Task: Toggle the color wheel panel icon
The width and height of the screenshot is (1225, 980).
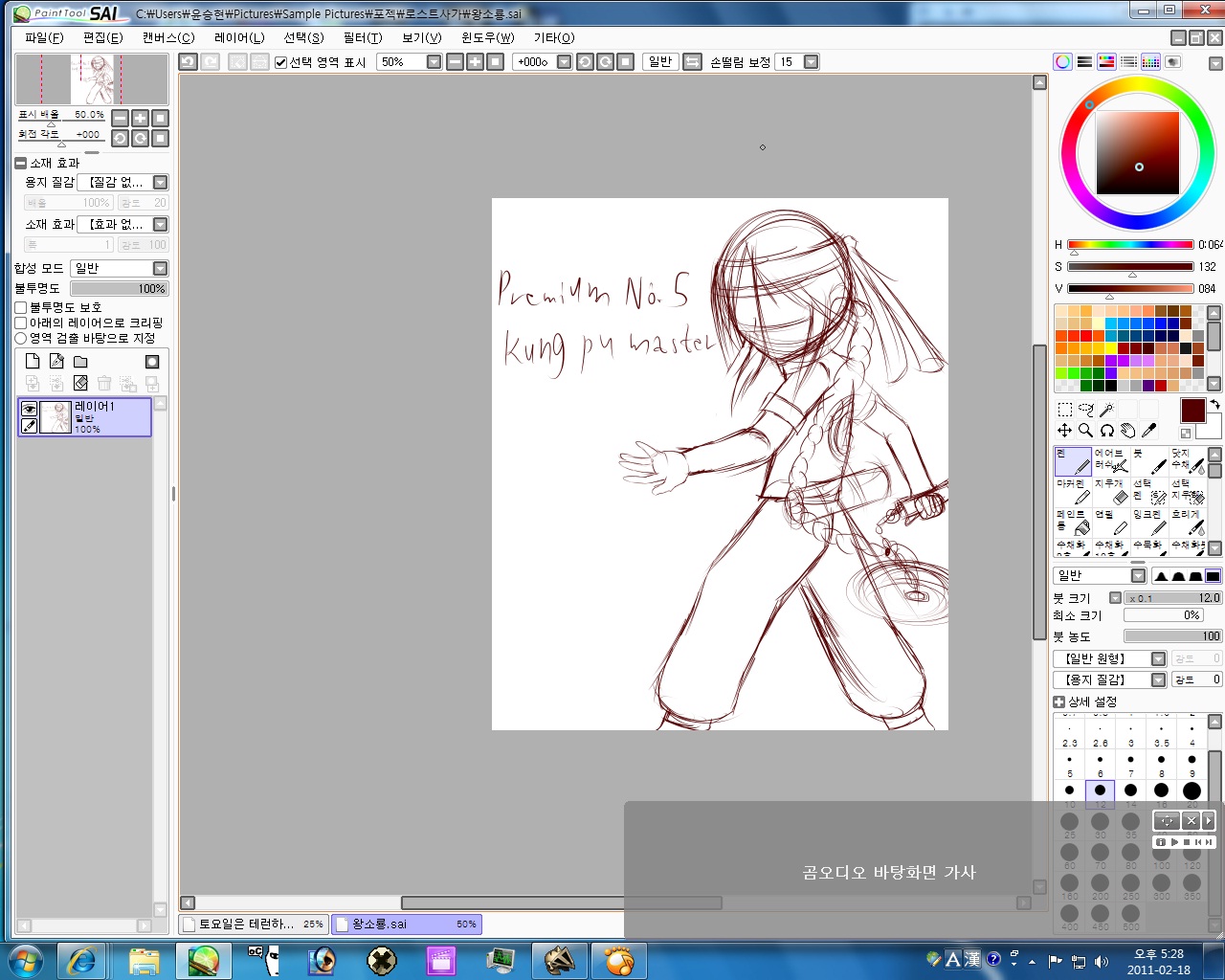Action: [1062, 61]
